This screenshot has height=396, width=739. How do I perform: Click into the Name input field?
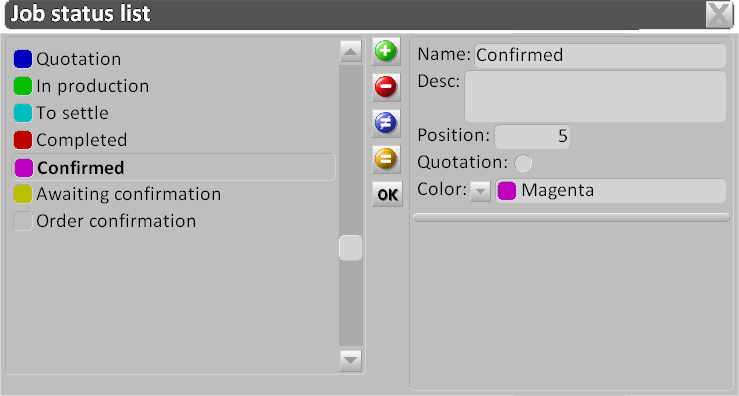[600, 56]
